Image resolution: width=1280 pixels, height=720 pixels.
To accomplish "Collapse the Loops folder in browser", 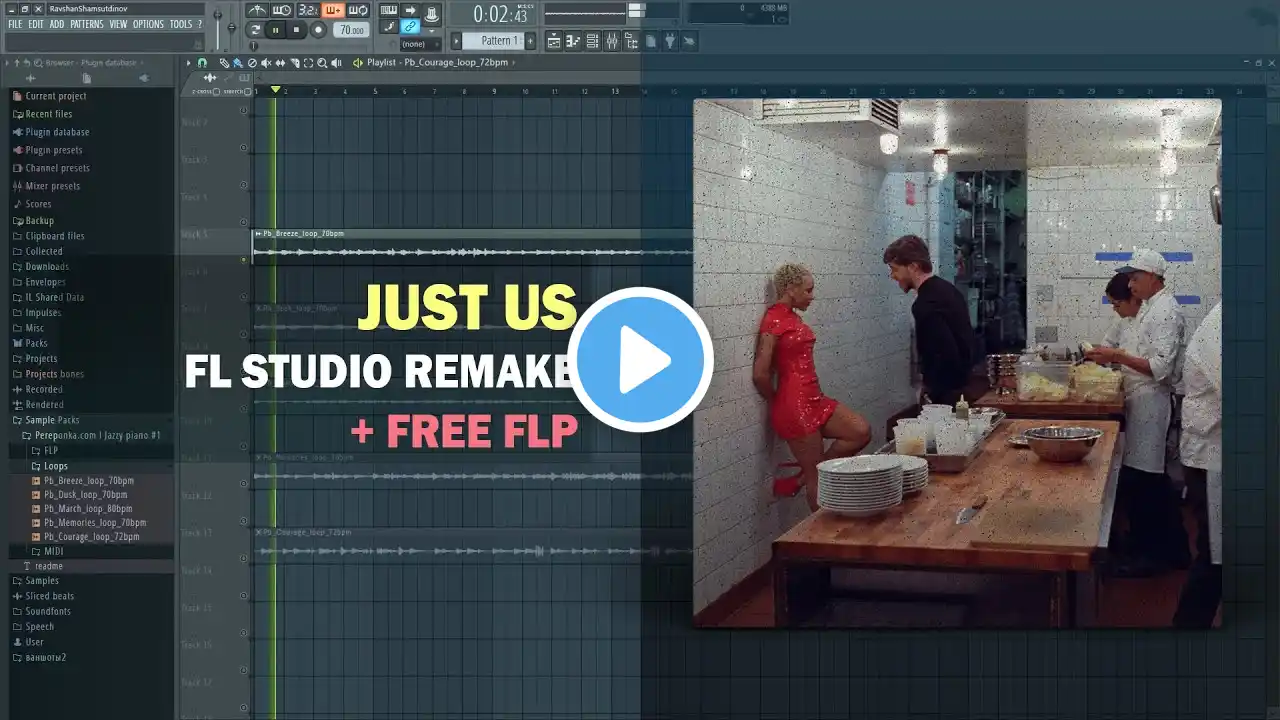I will point(56,466).
